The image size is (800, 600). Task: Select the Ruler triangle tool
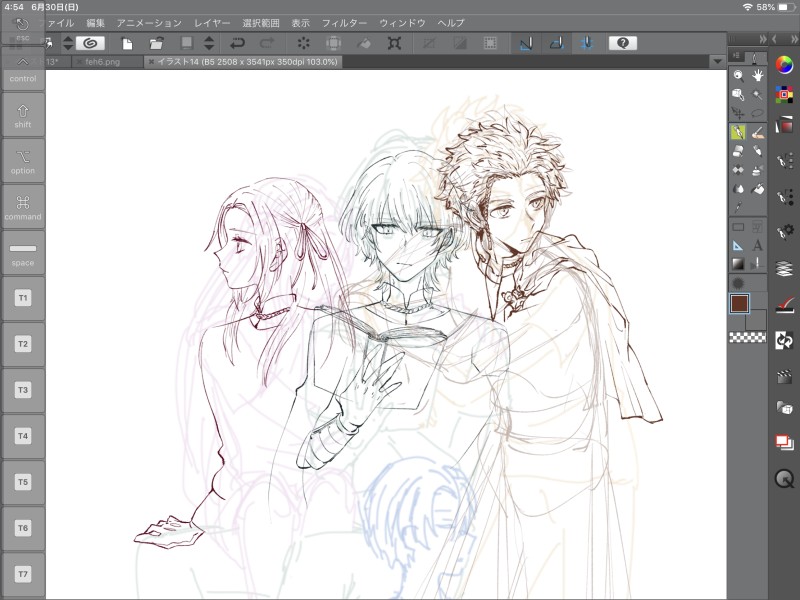pyautogui.click(x=738, y=245)
